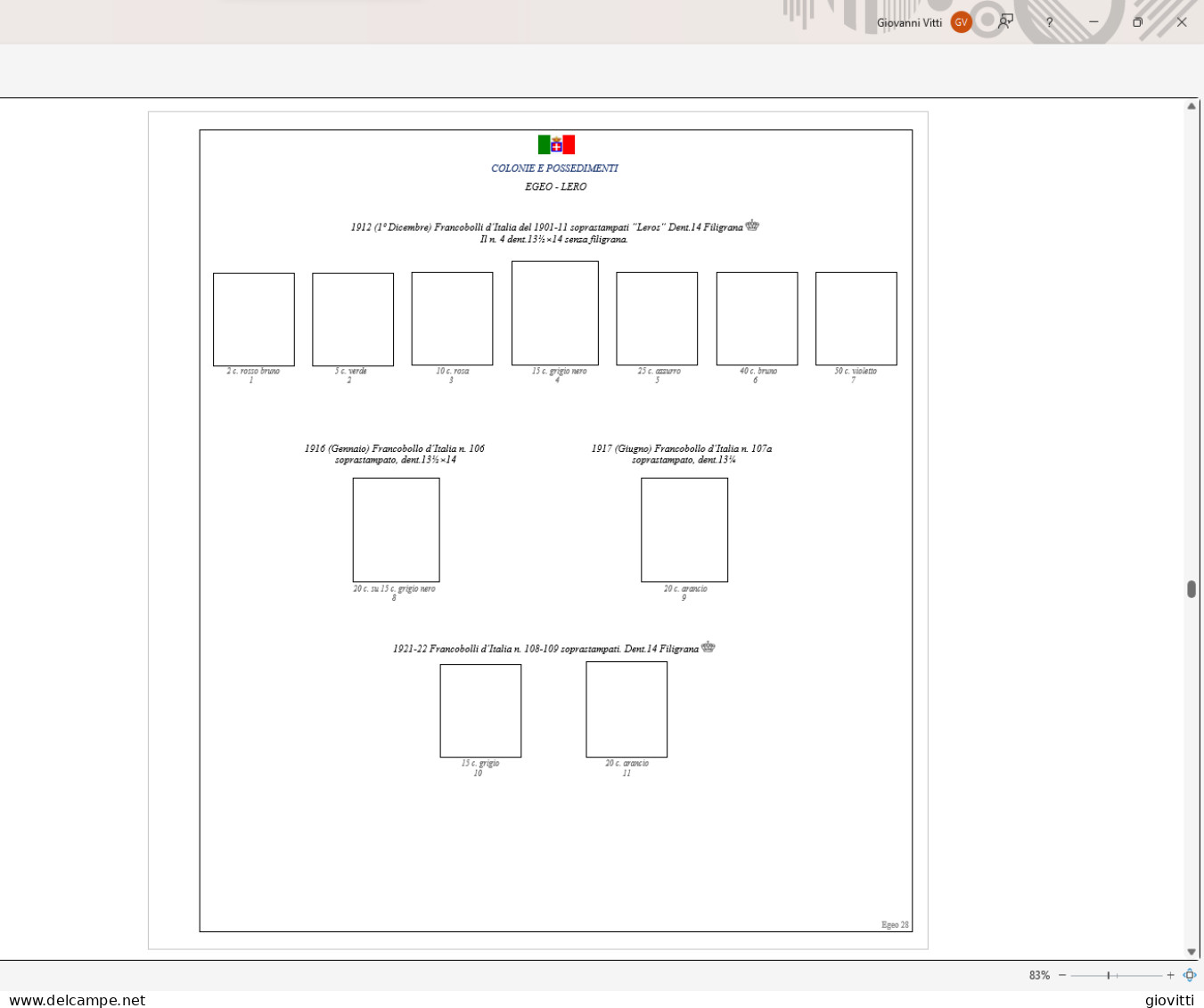
Task: Click stamp box for '10 c. rosa'
Action: pos(452,318)
